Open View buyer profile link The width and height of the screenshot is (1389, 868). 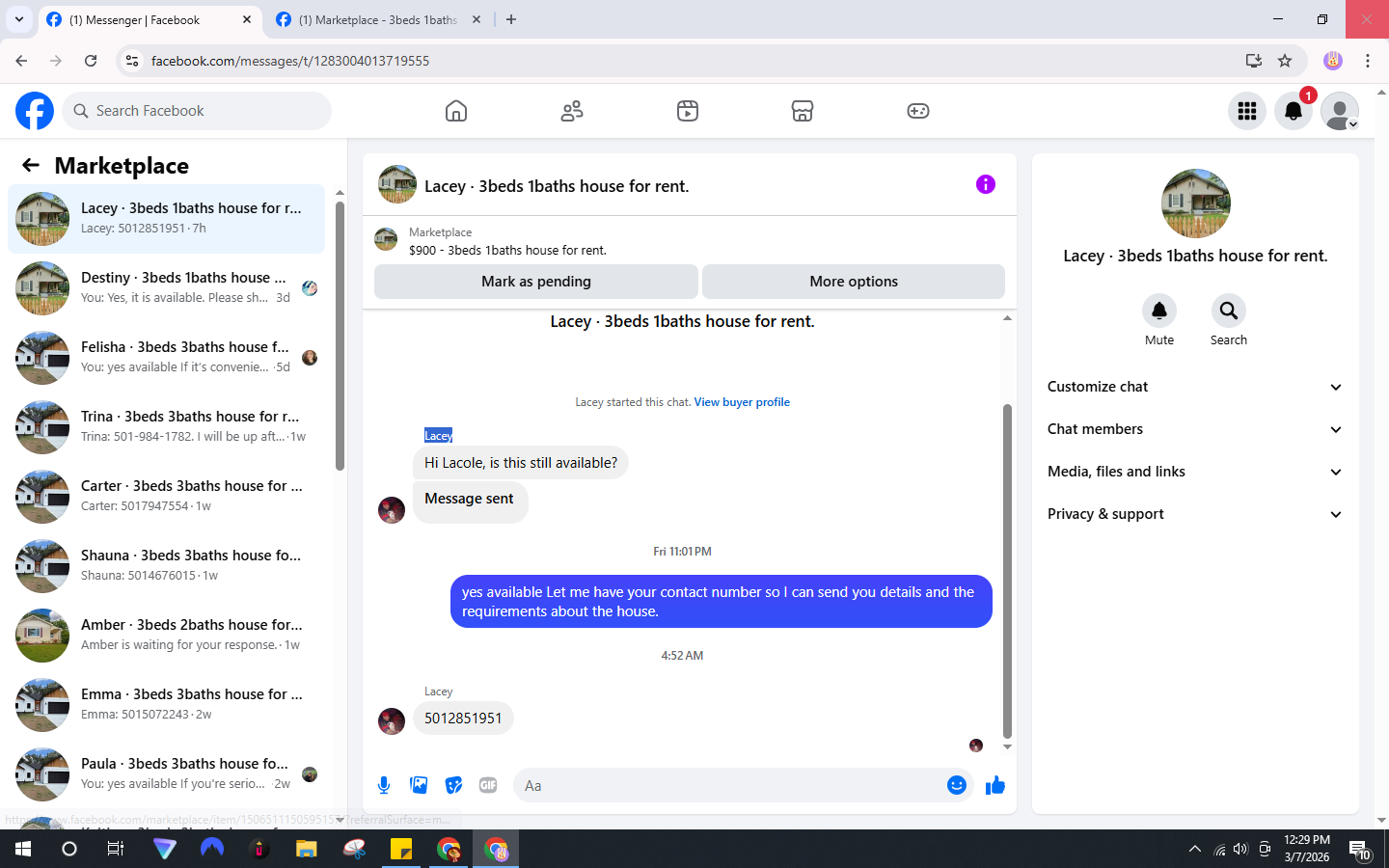point(742,402)
